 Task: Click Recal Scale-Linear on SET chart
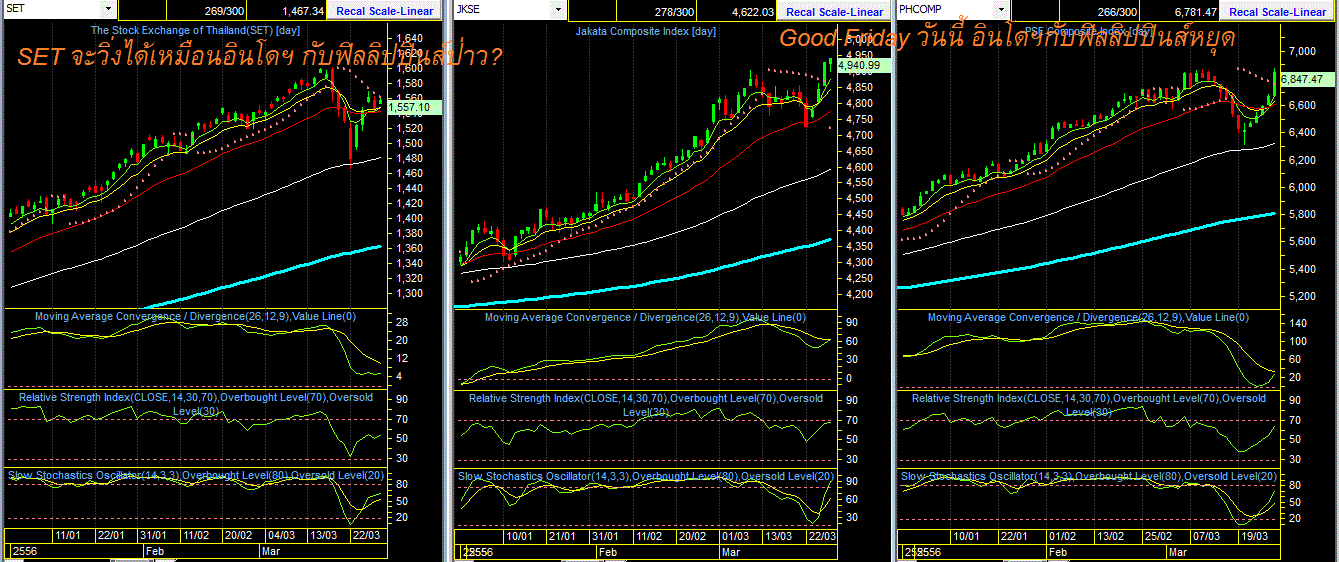click(385, 11)
